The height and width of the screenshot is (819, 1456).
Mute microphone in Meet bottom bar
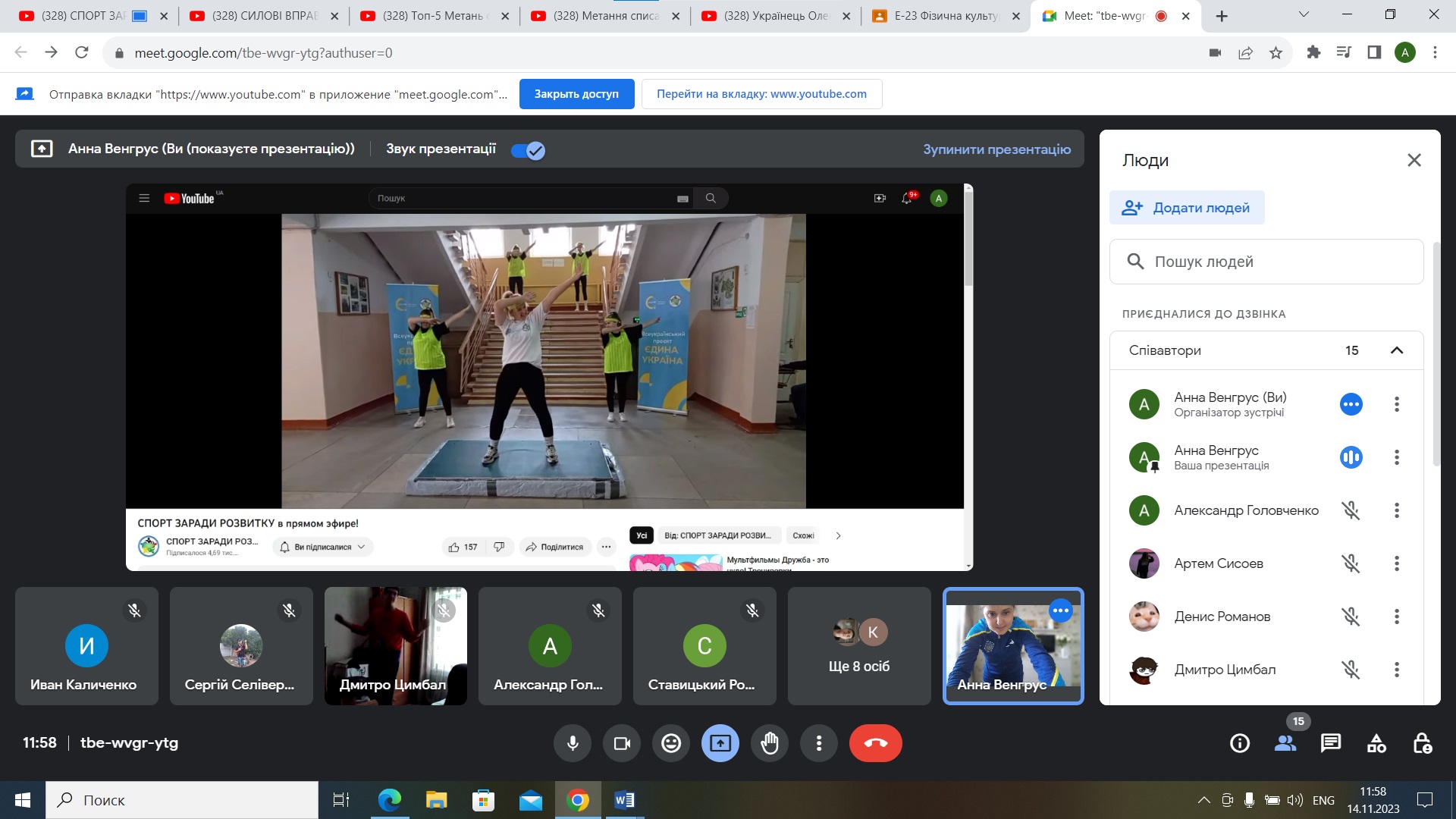pos(573,743)
